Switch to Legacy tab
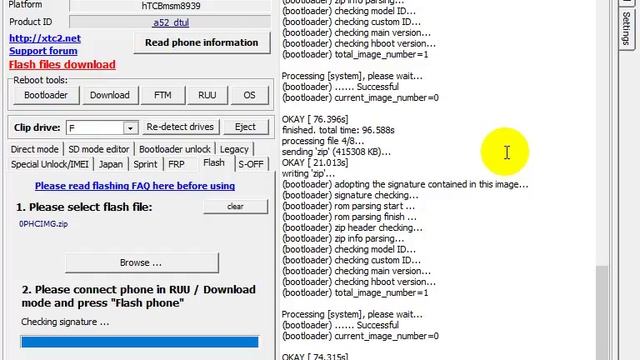 pos(234,149)
